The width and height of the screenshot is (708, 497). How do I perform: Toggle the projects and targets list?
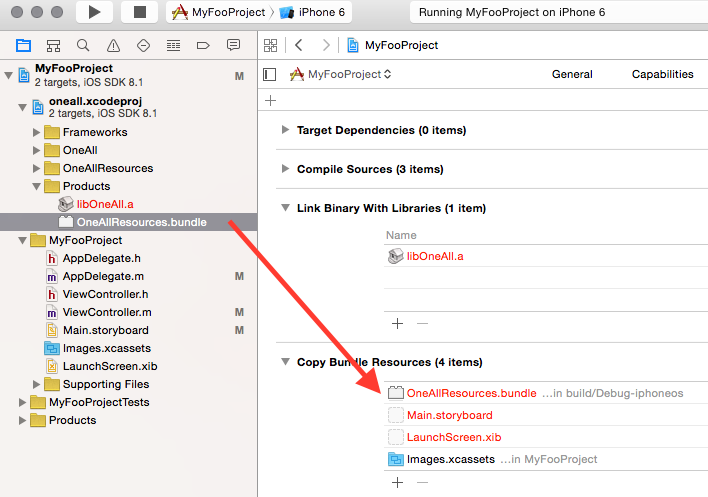pyautogui.click(x=270, y=74)
